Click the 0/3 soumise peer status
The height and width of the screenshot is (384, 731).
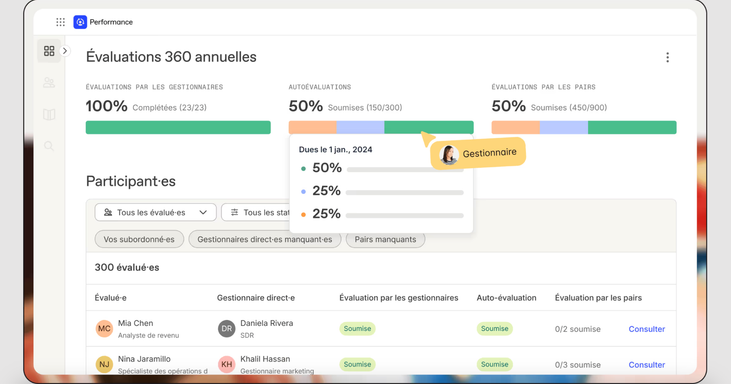pyautogui.click(x=578, y=365)
